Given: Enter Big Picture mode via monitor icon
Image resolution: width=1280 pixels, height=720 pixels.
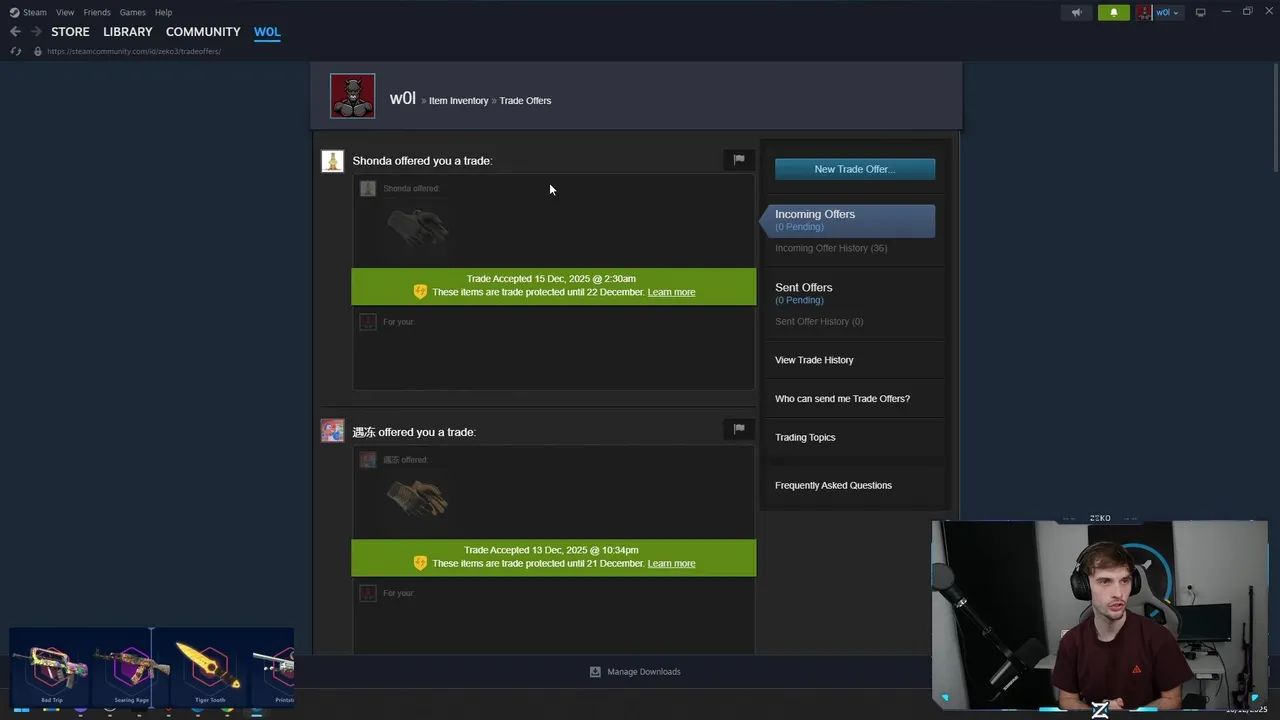Looking at the screenshot, I should 1201,12.
